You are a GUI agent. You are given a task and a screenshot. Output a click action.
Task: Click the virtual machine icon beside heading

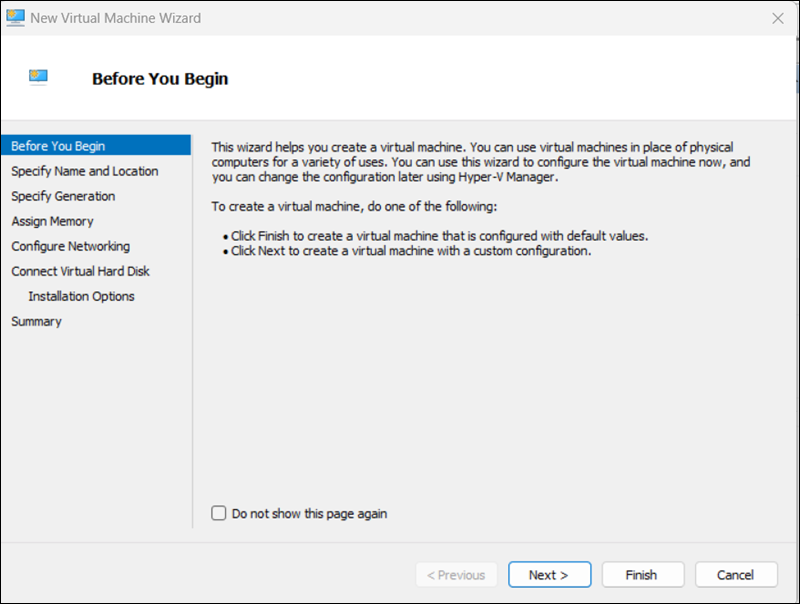(x=38, y=78)
